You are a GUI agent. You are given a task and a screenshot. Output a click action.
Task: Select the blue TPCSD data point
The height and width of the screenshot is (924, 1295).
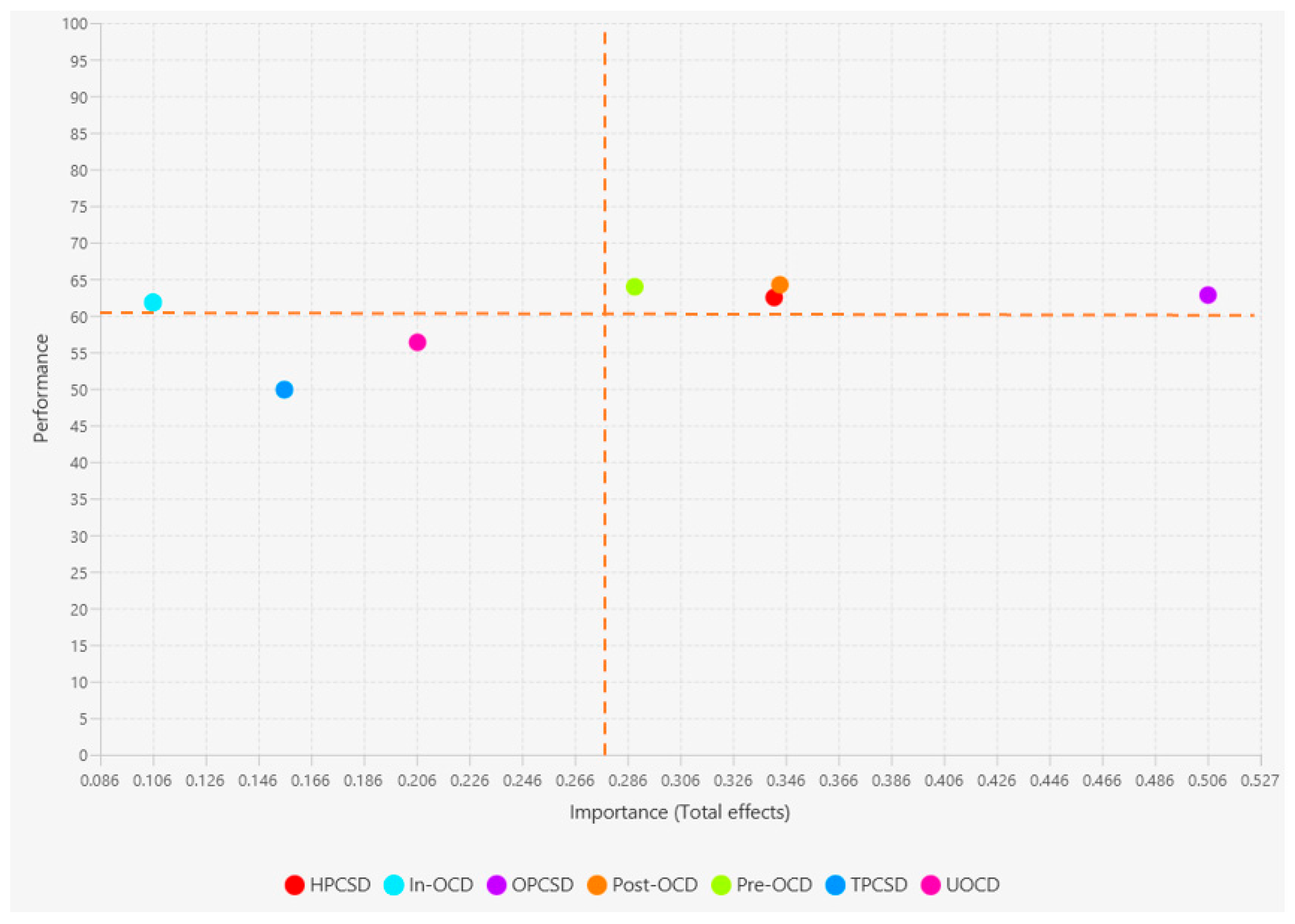point(284,390)
